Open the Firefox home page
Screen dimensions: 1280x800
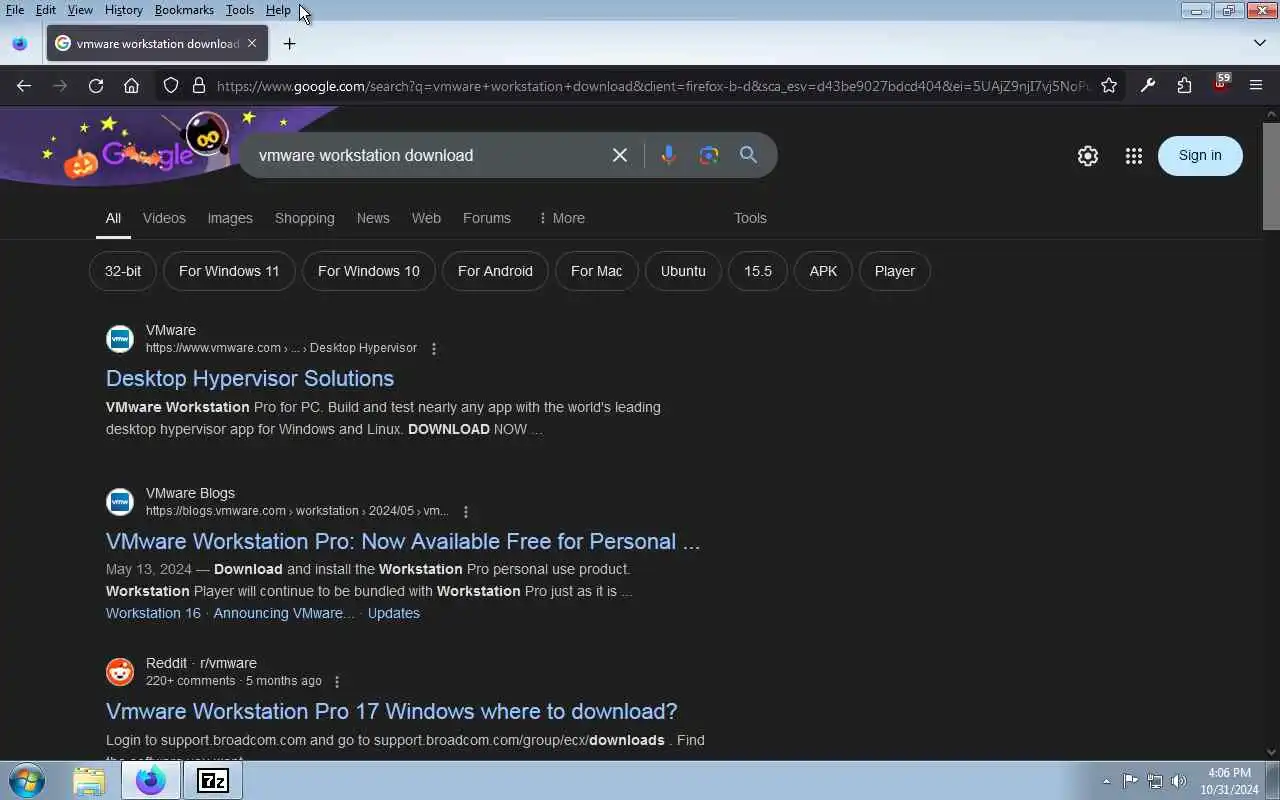pyautogui.click(x=131, y=86)
